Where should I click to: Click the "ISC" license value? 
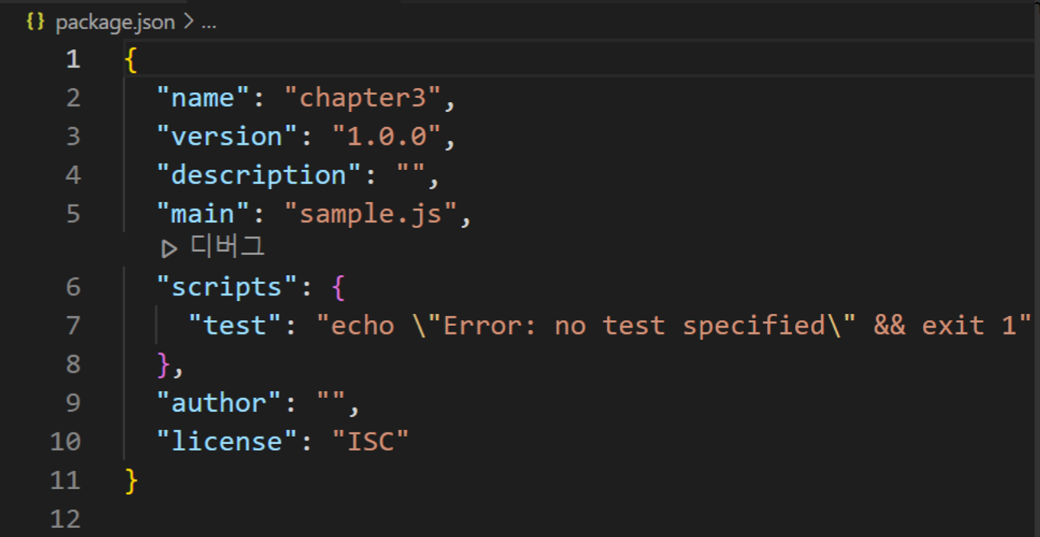(371, 442)
